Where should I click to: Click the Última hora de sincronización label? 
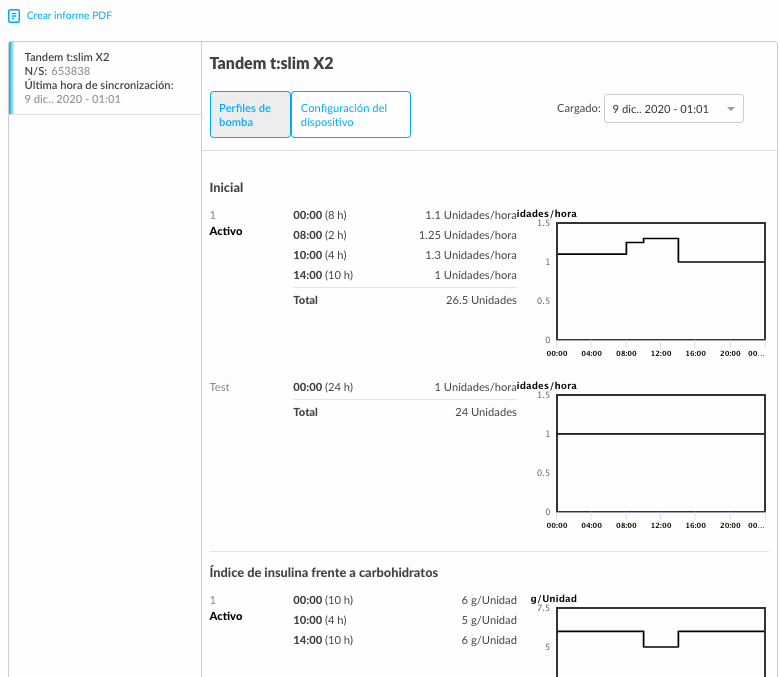click(x=99, y=85)
